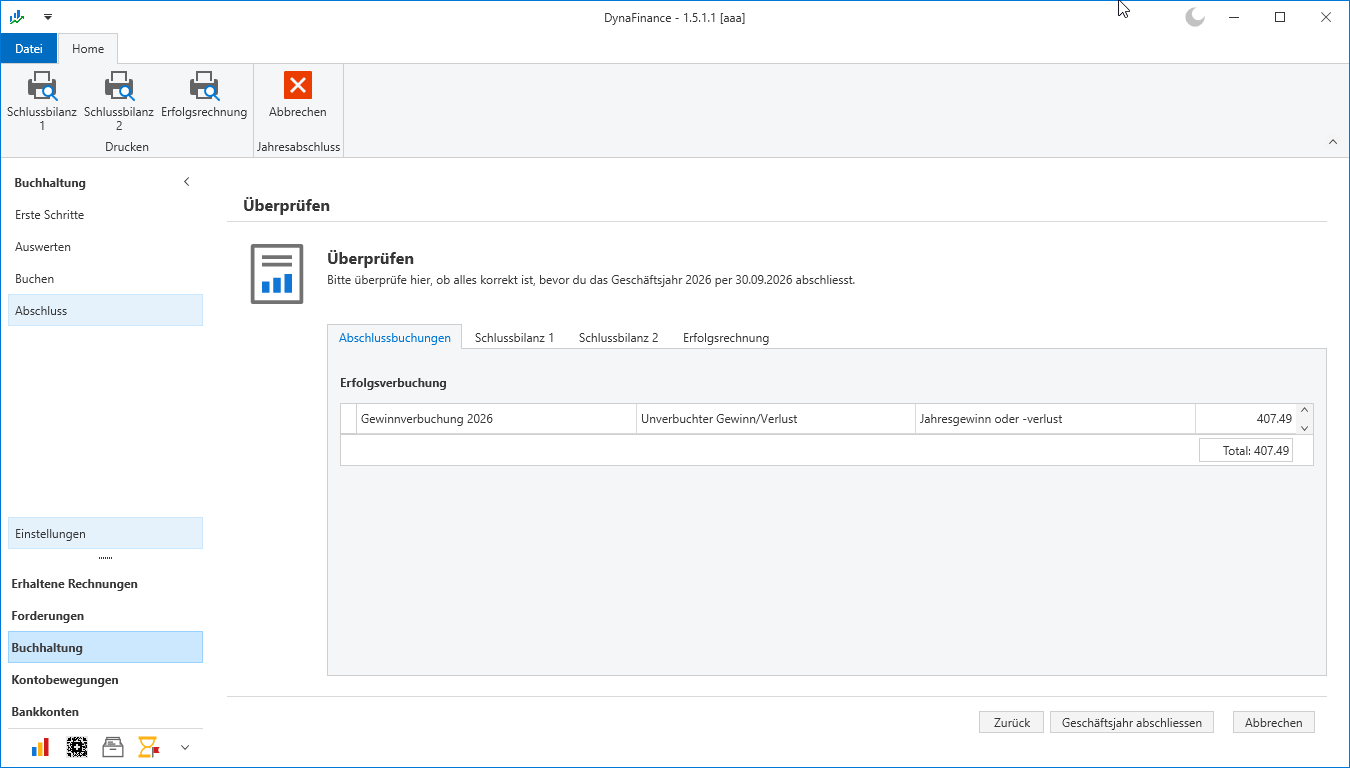Screen dimensions: 1350x768
Task: Click the red Abbrechen icon in ribbon
Action: 298,85
